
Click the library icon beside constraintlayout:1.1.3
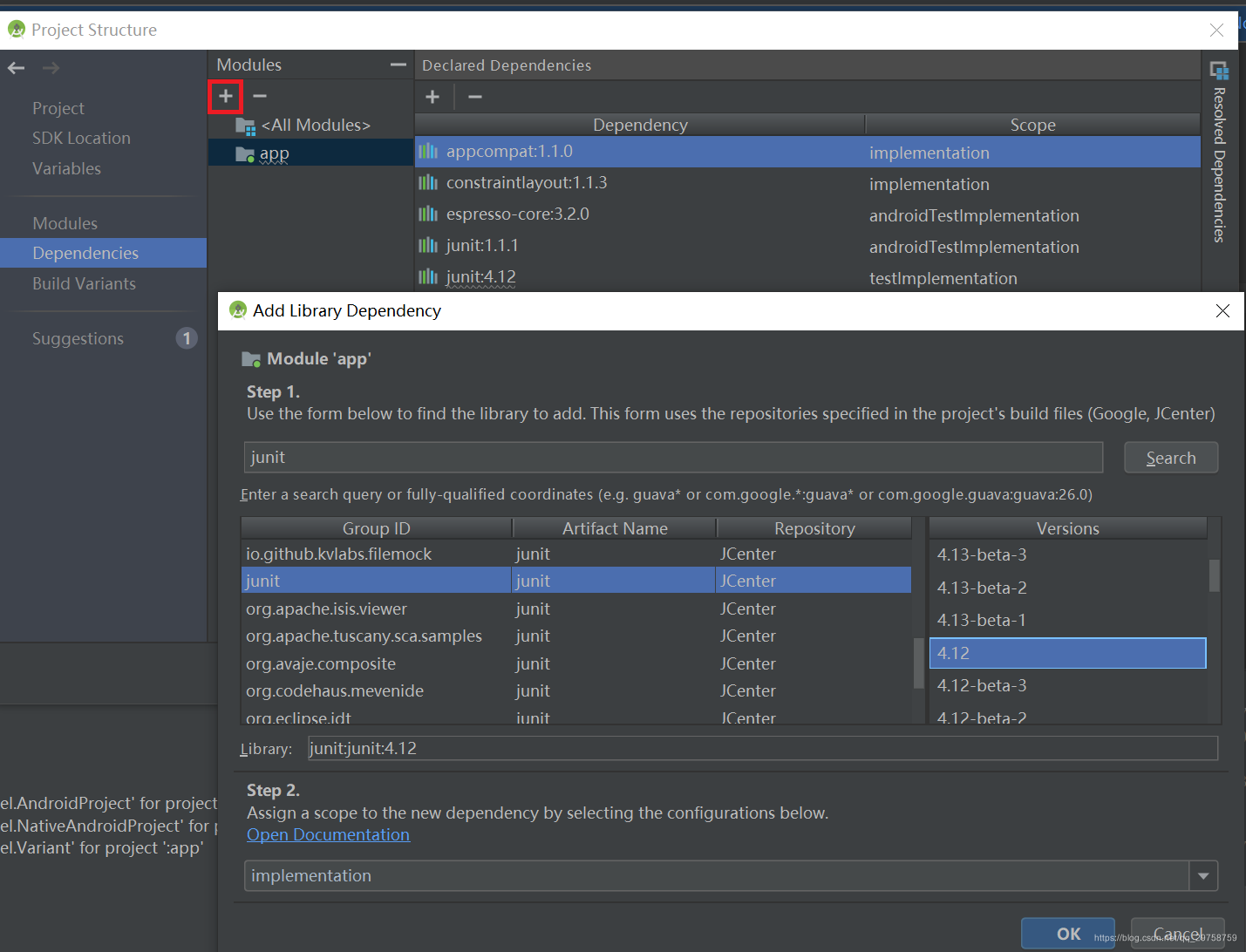[x=428, y=183]
